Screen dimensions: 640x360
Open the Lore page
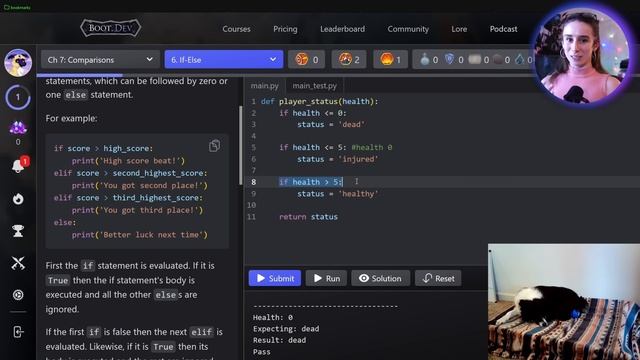click(x=459, y=29)
